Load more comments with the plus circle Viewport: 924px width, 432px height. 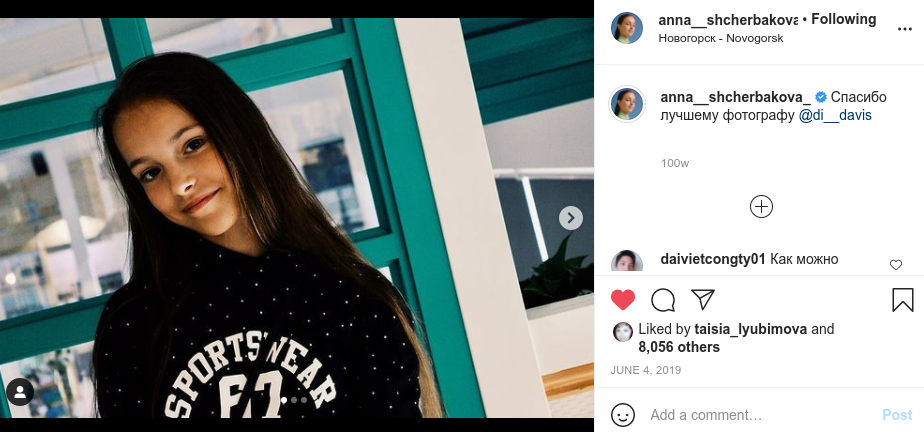click(x=761, y=206)
